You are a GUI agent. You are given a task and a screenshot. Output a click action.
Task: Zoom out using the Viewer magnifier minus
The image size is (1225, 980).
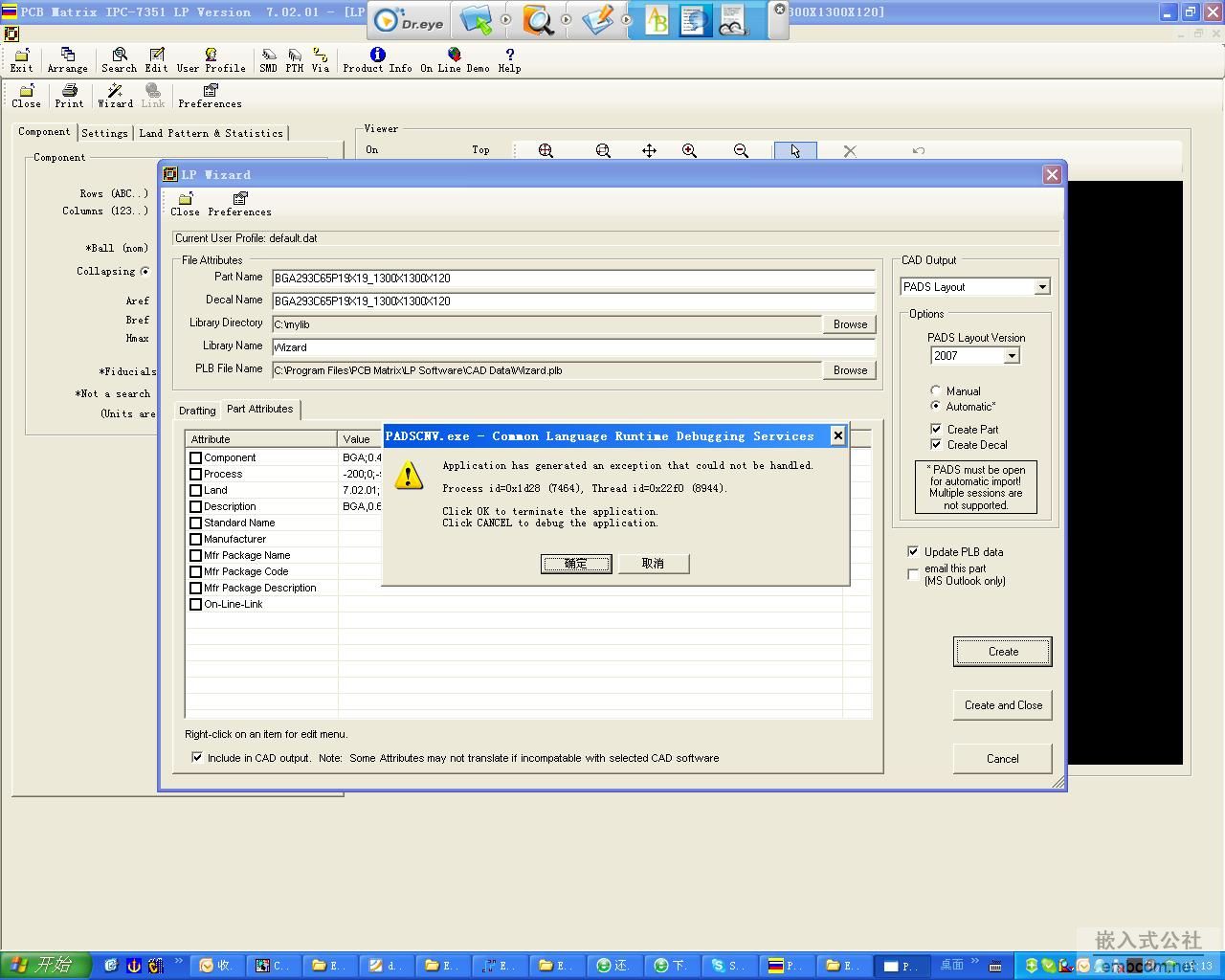pyautogui.click(x=741, y=150)
